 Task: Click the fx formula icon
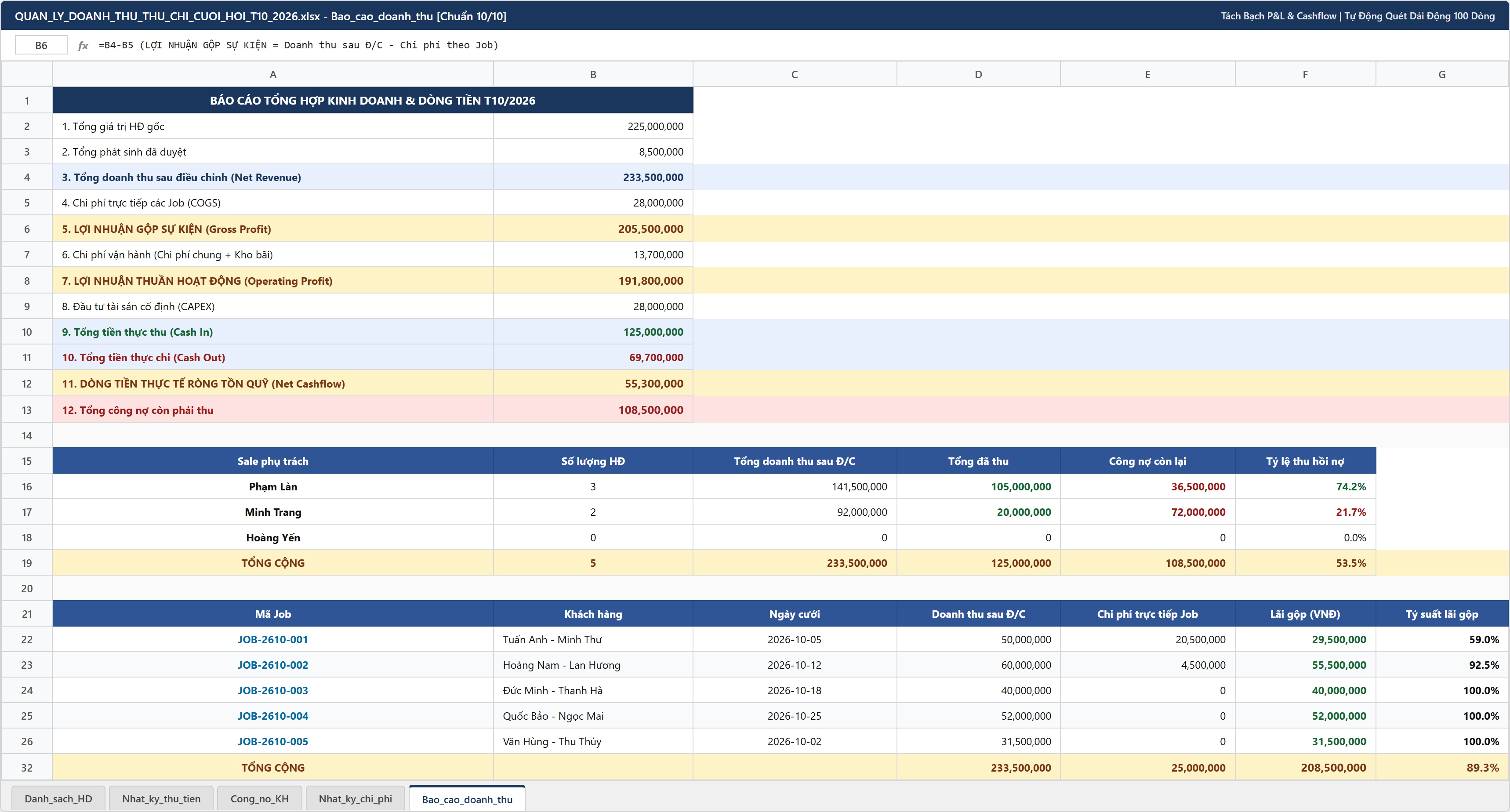(x=83, y=45)
